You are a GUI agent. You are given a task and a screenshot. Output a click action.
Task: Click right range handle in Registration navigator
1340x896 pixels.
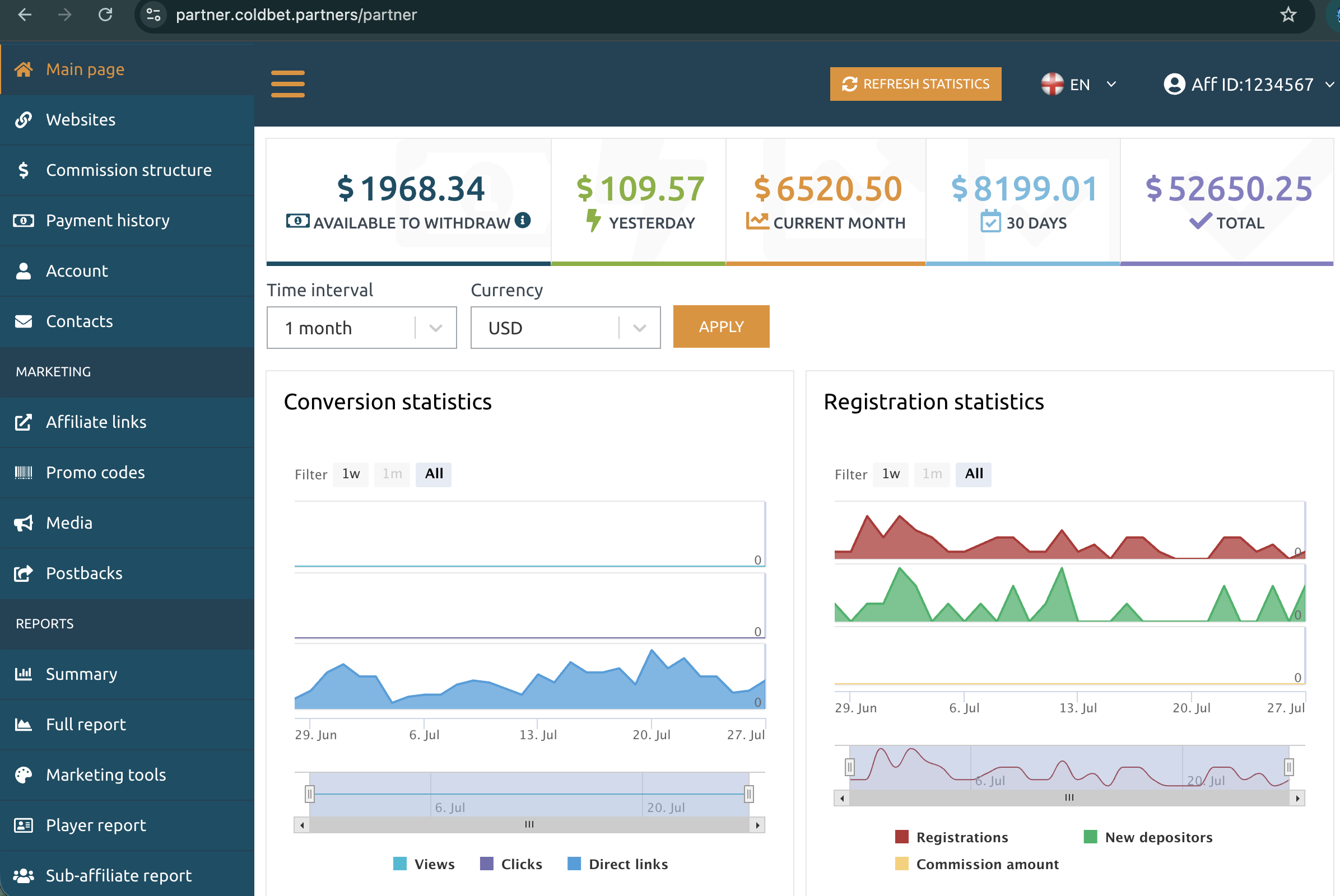[1288, 766]
